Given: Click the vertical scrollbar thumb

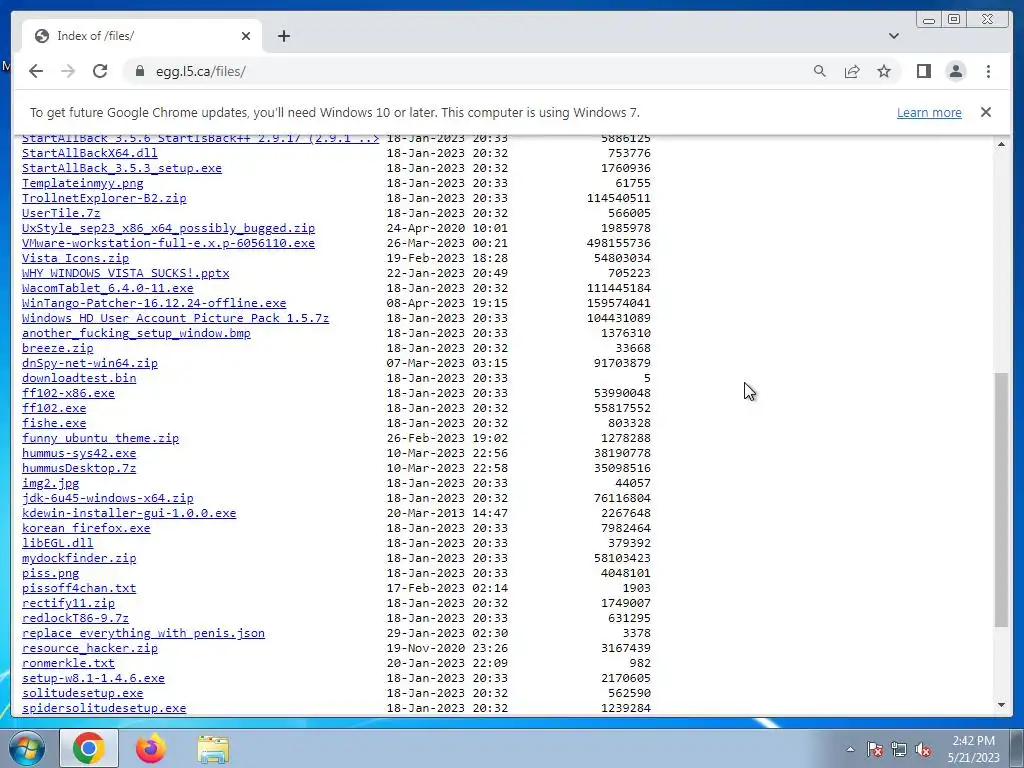Looking at the screenshot, I should click(x=1001, y=500).
